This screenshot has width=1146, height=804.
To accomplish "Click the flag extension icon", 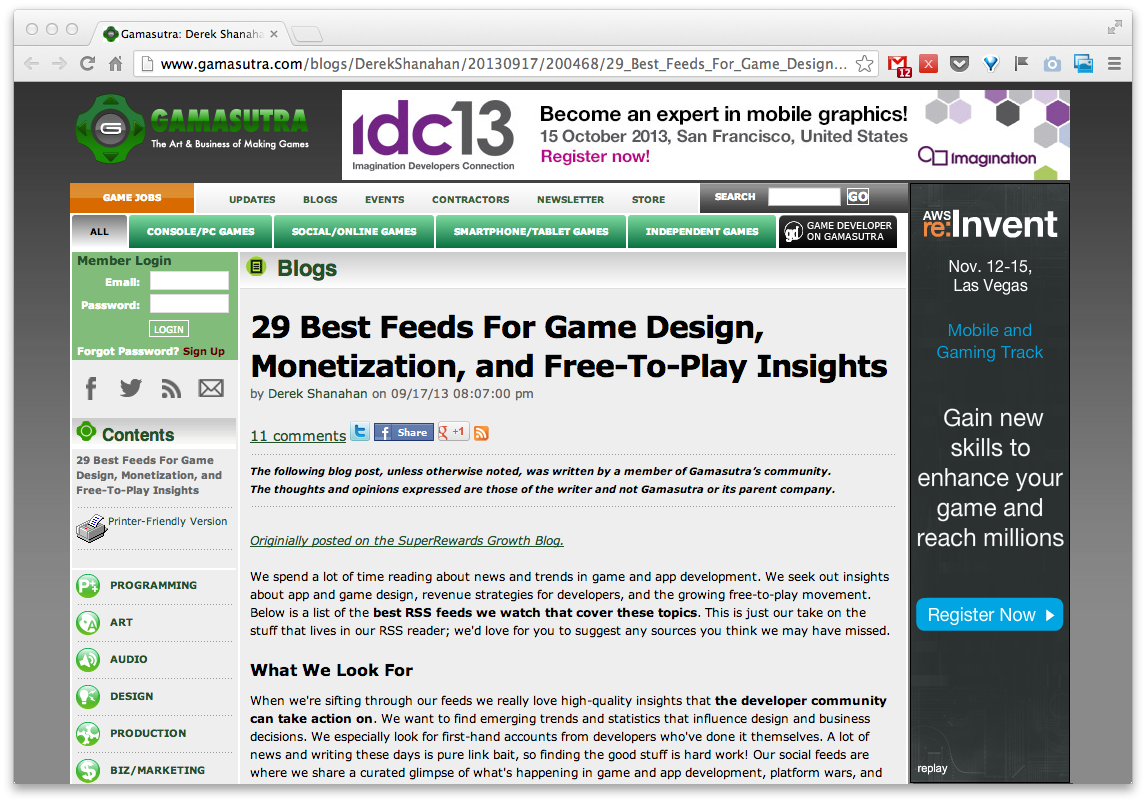I will point(1022,64).
